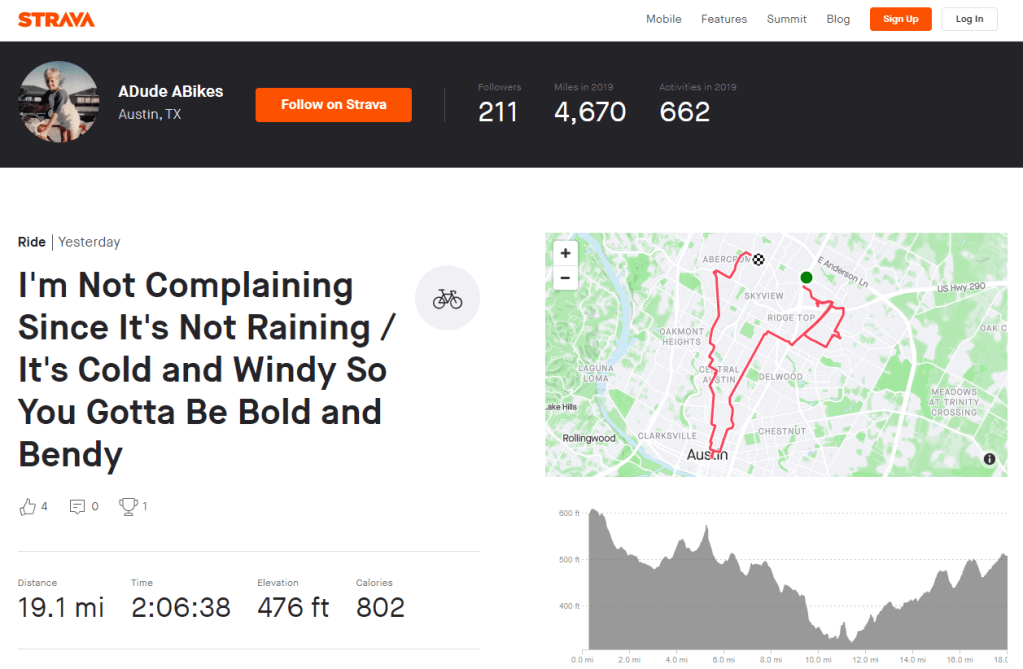Zoom in on the route map
The image size is (1023, 669).
pyautogui.click(x=565, y=254)
